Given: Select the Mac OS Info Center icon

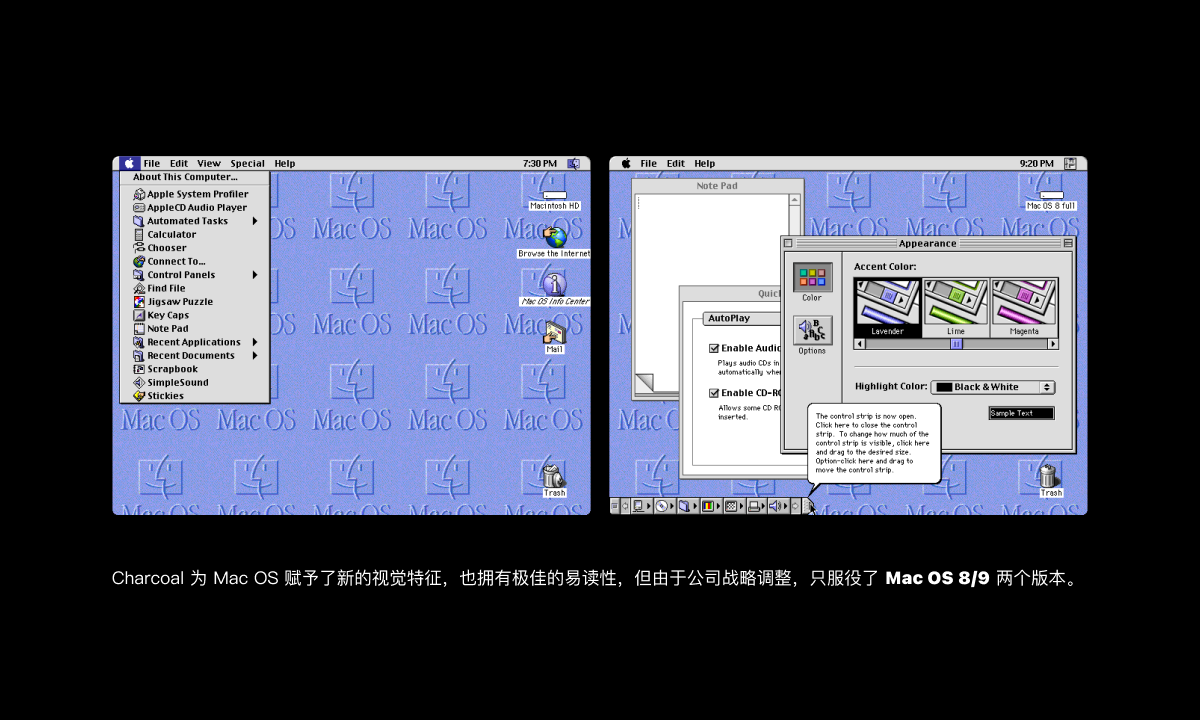Looking at the screenshot, I should click(x=554, y=290).
